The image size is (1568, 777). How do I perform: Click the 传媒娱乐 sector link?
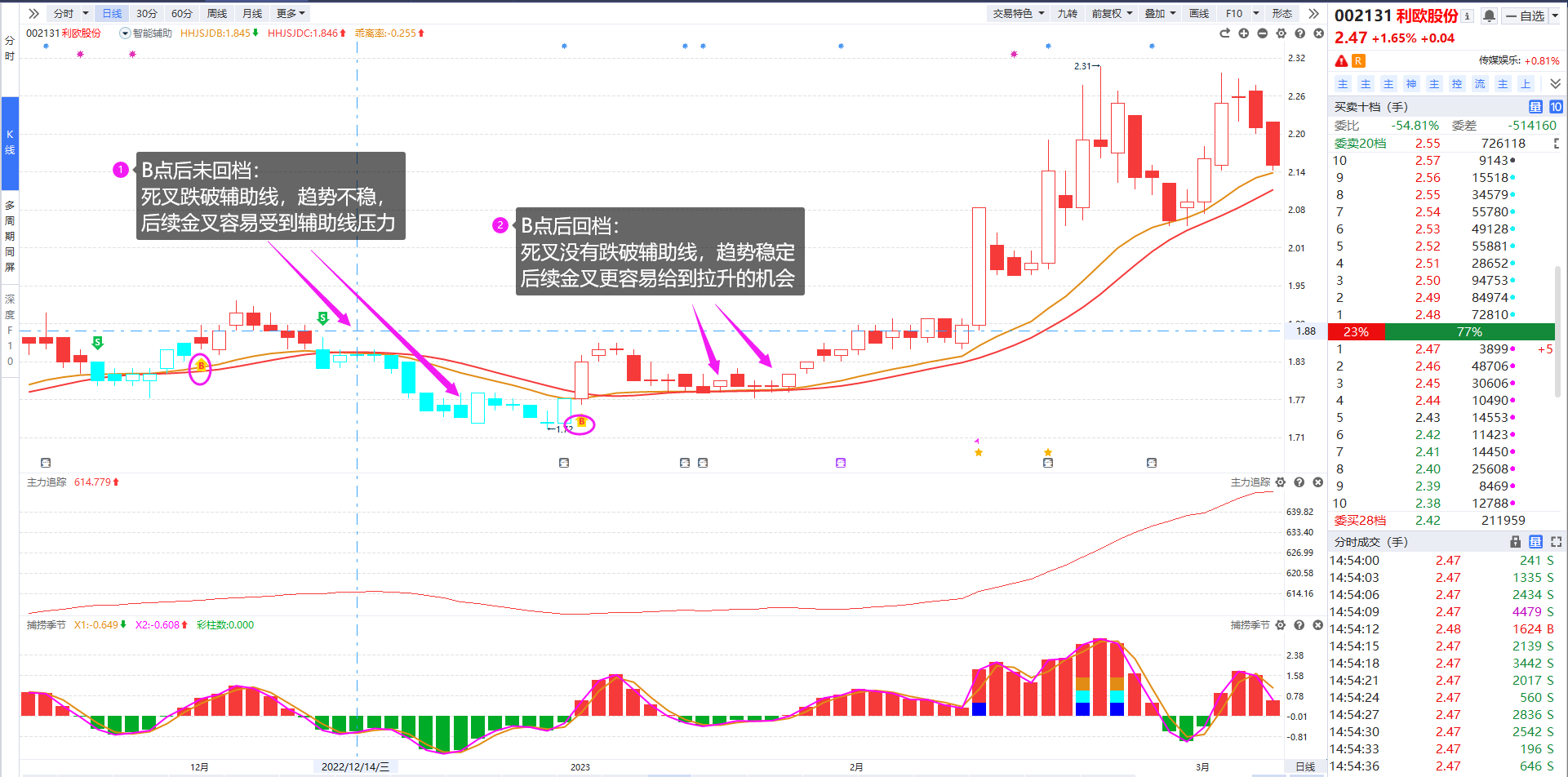tap(1499, 61)
